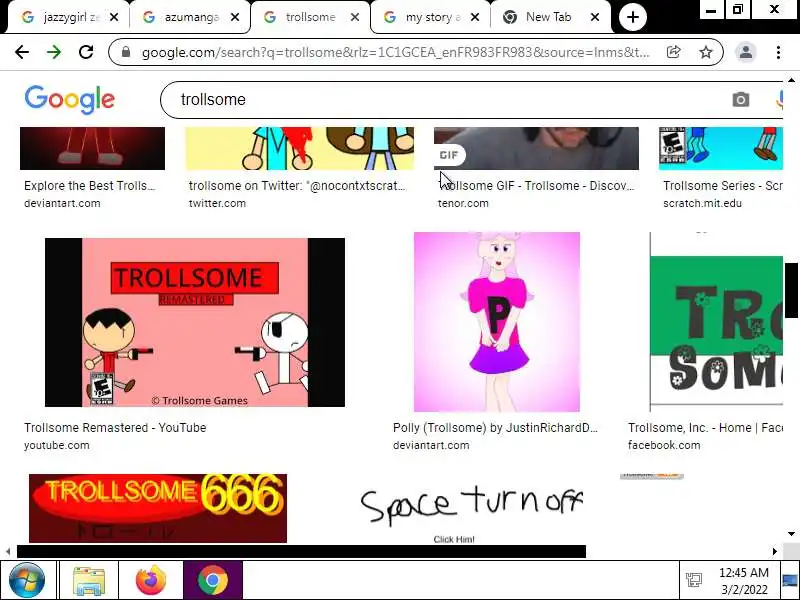
Task: Close the my story tab
Action: 475,17
